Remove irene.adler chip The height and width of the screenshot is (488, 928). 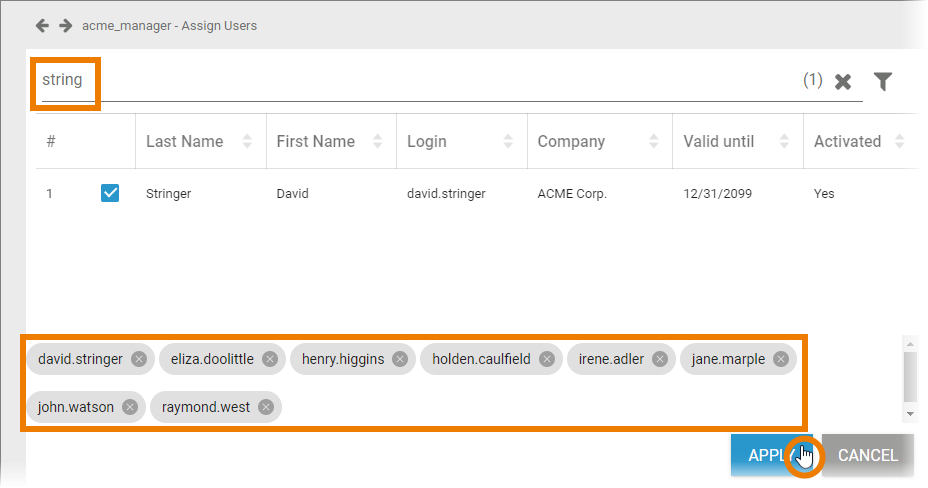coord(660,359)
